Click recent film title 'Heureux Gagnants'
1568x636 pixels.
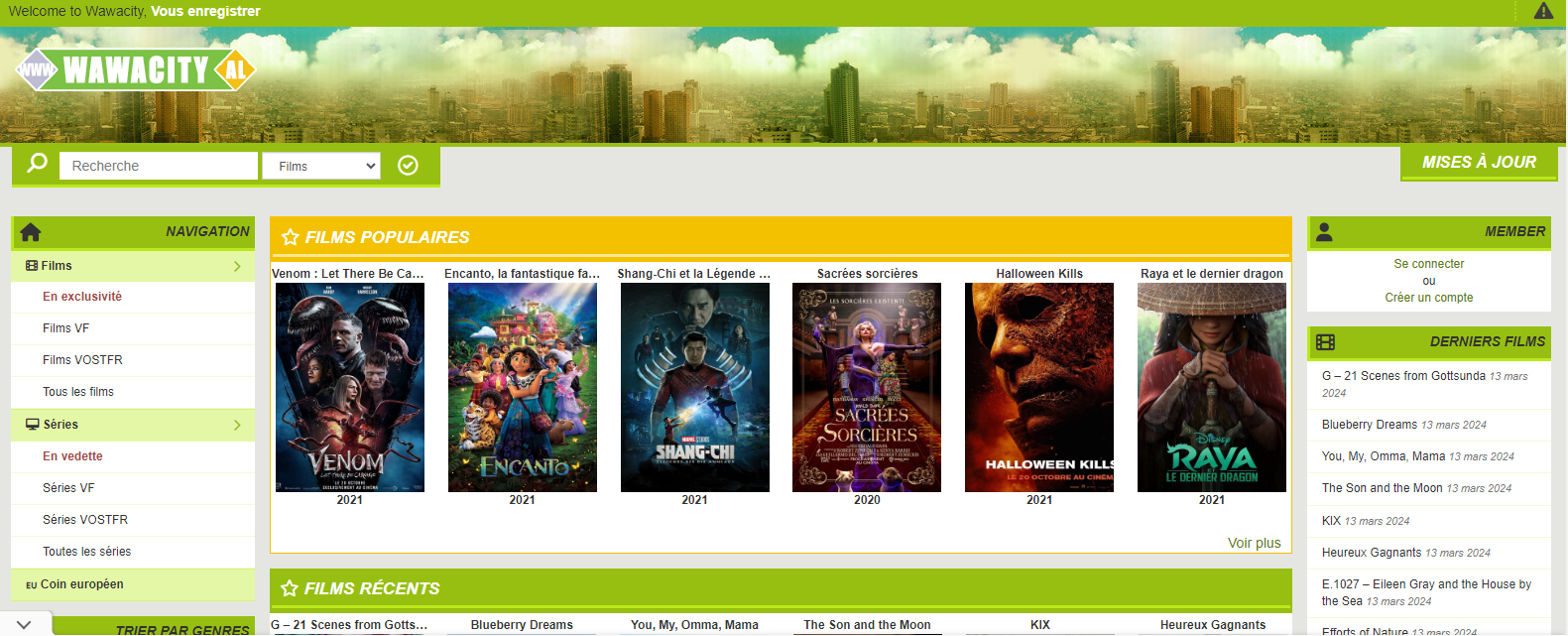1213,625
